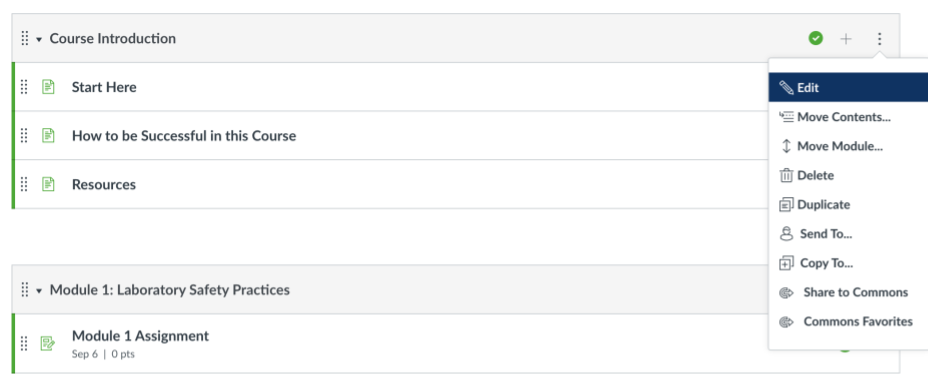
Task: Open How to be Successful in this Course
Action: (x=184, y=136)
